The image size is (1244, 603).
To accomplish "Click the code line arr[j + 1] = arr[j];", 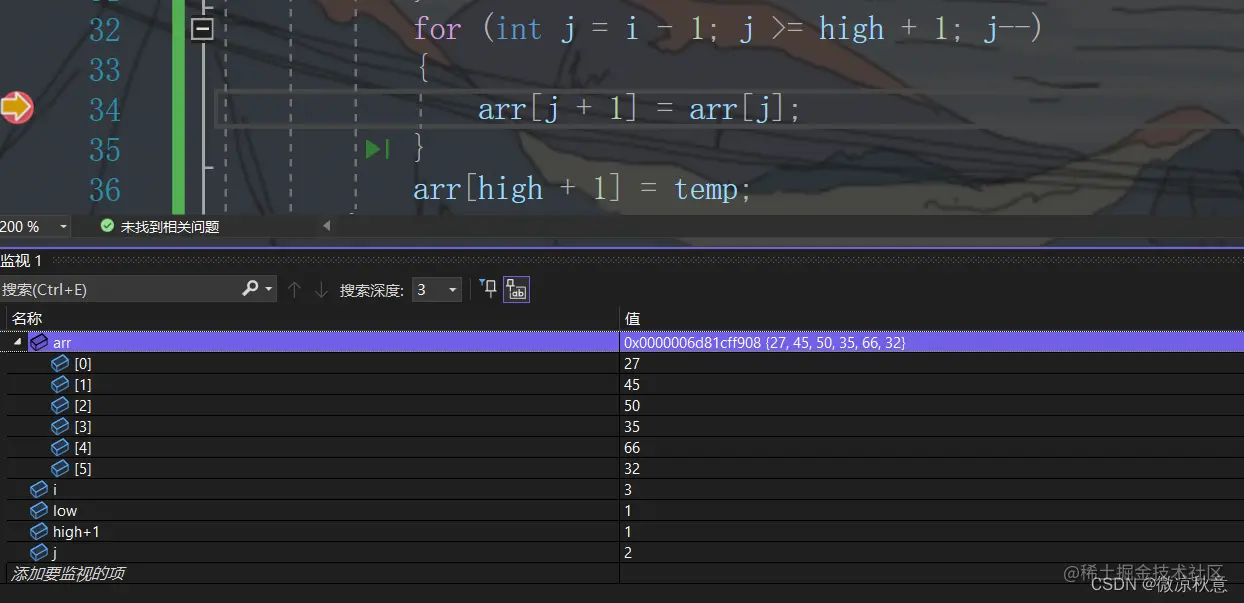I will (639, 108).
